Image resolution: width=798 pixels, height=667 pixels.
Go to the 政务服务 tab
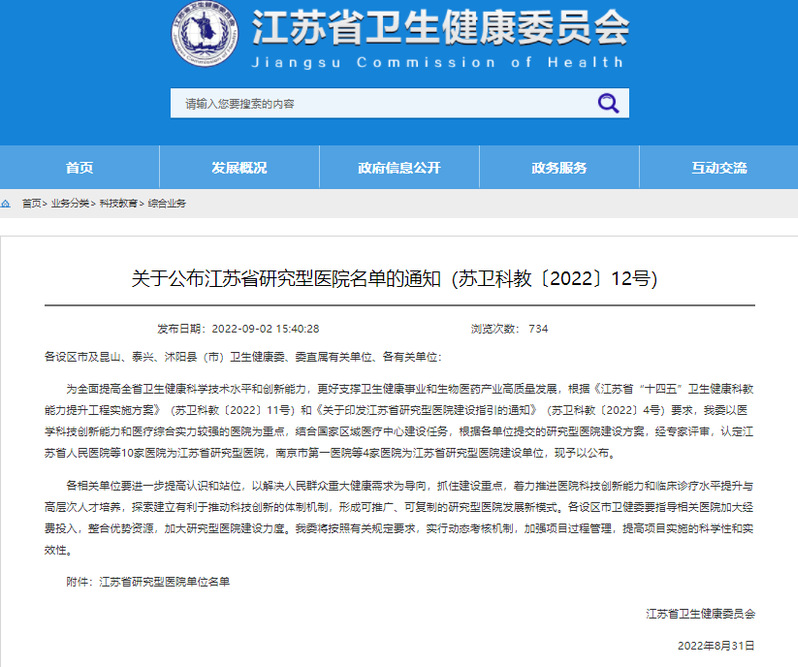pos(559,167)
